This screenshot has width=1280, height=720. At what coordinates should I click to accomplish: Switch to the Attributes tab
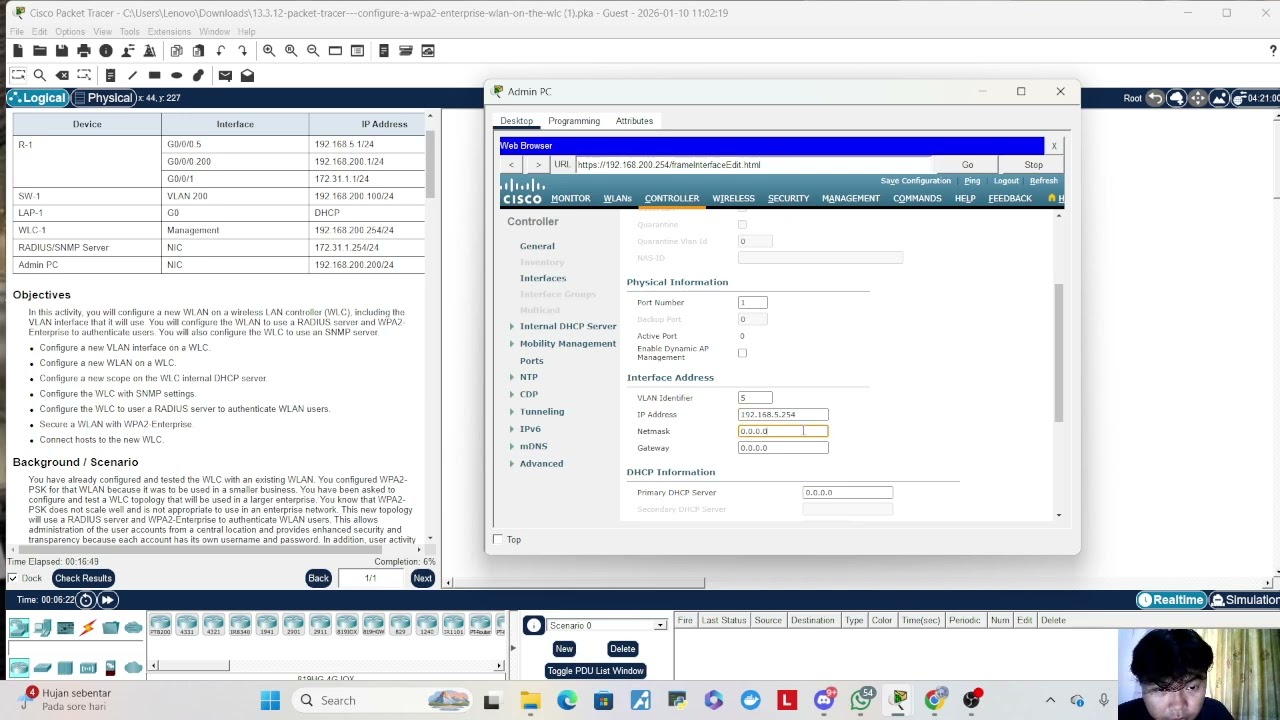634,121
